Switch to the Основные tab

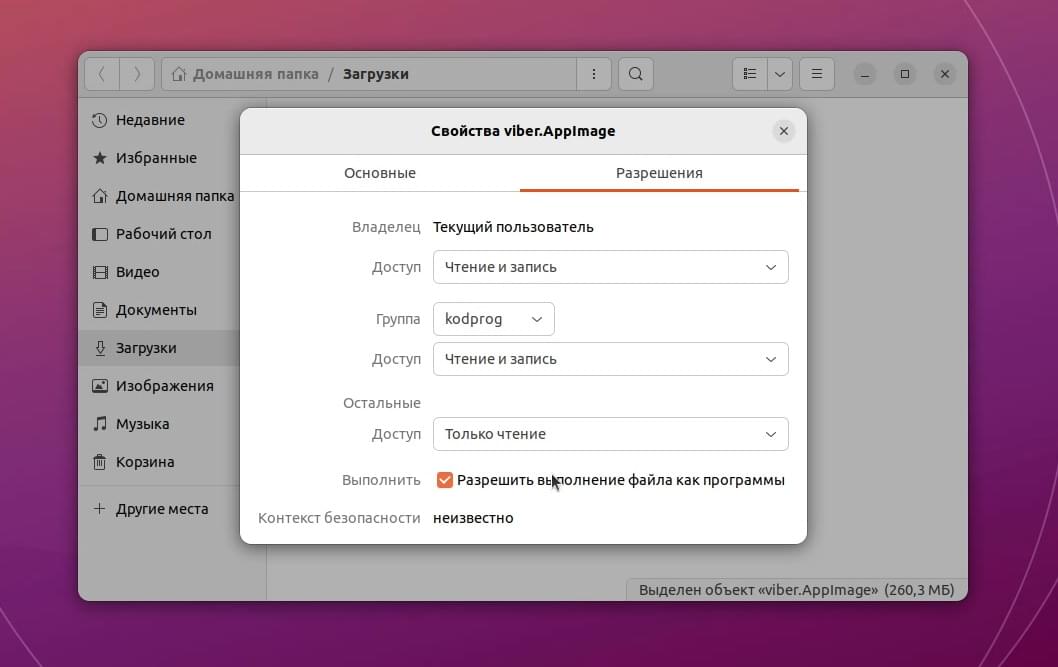point(380,173)
